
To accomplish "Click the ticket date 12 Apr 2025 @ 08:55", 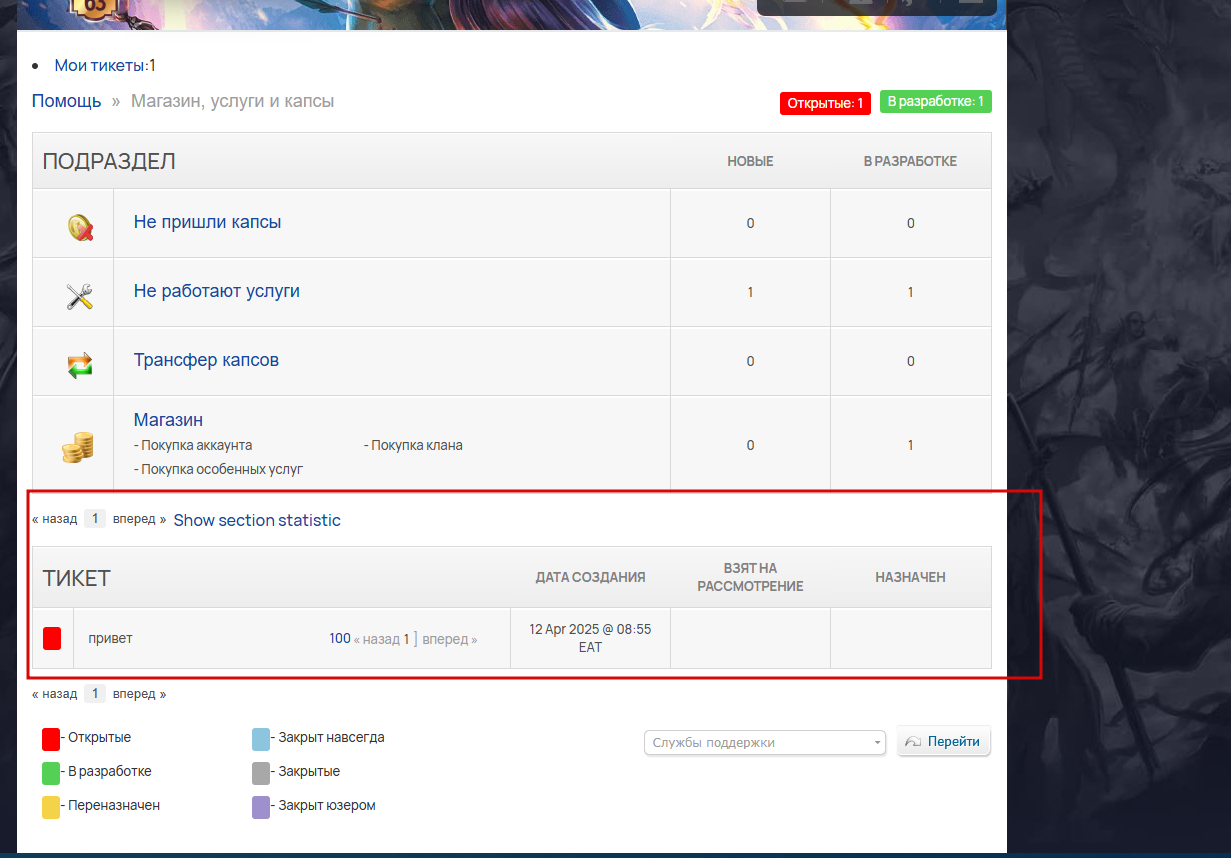I will [x=590, y=638].
